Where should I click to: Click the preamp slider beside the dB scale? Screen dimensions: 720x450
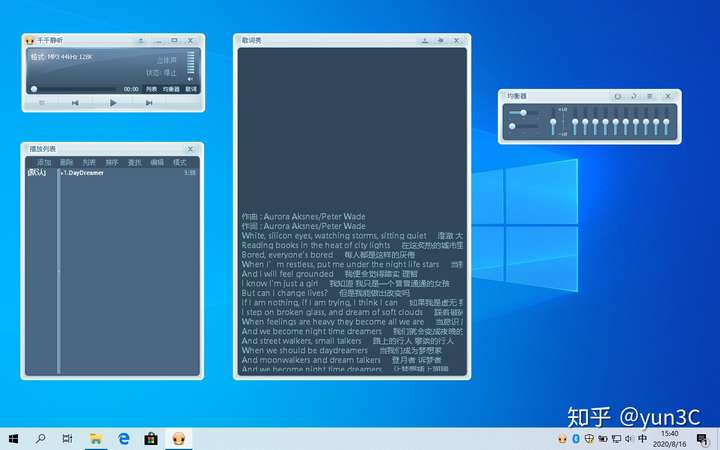point(553,122)
